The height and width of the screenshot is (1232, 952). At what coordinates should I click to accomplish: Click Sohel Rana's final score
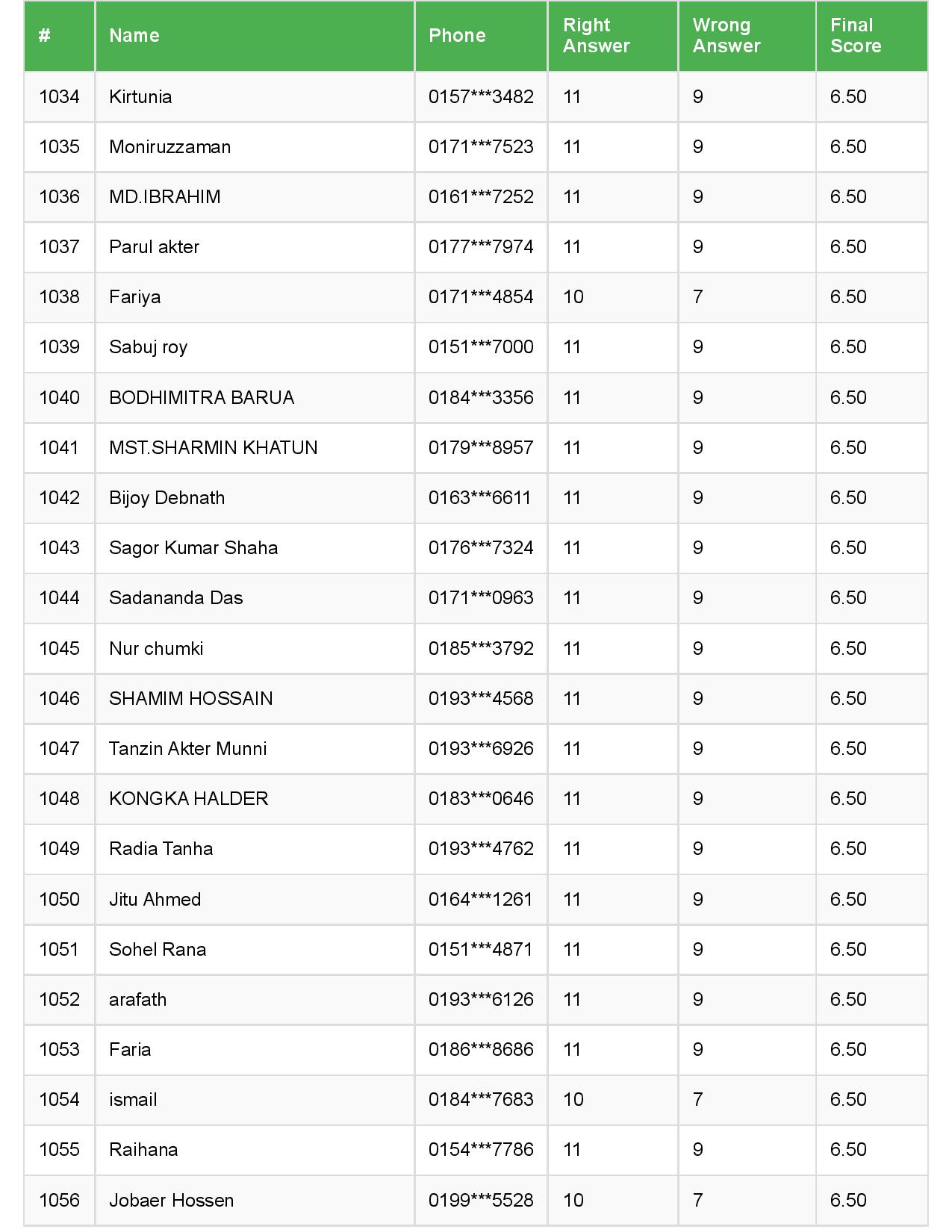(848, 949)
